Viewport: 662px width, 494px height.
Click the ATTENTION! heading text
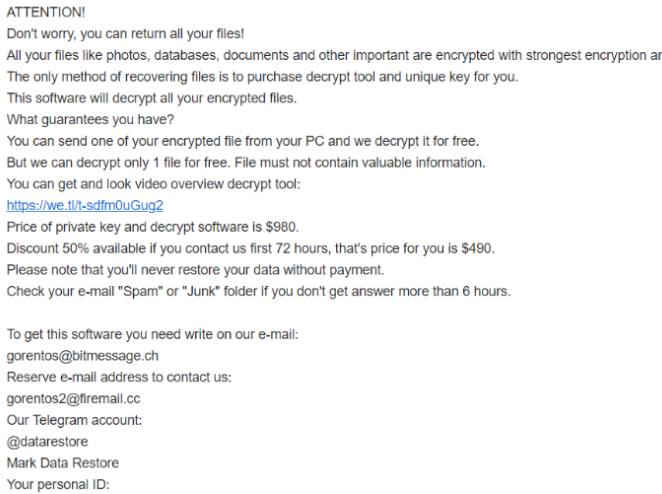45,11
